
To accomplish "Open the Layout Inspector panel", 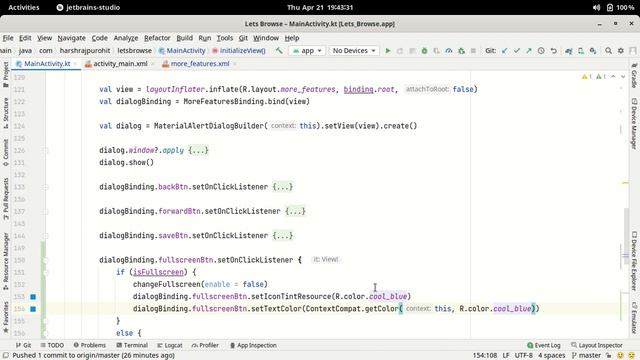I will click(x=597, y=345).
